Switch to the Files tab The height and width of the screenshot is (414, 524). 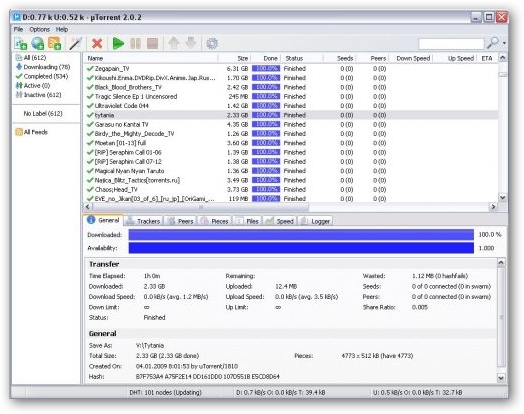(x=247, y=221)
